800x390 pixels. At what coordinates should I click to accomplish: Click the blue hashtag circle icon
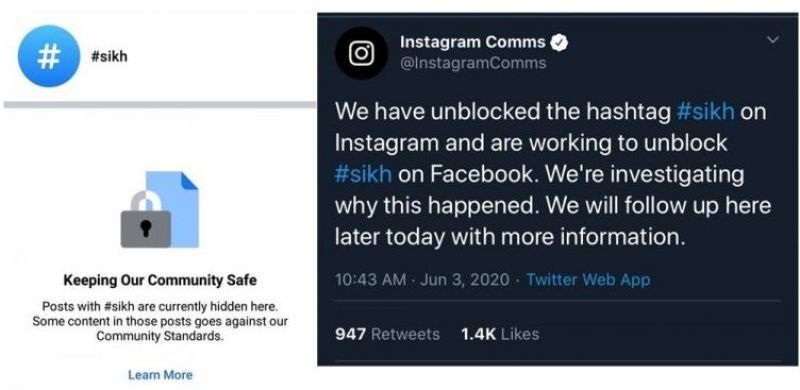pos(49,56)
